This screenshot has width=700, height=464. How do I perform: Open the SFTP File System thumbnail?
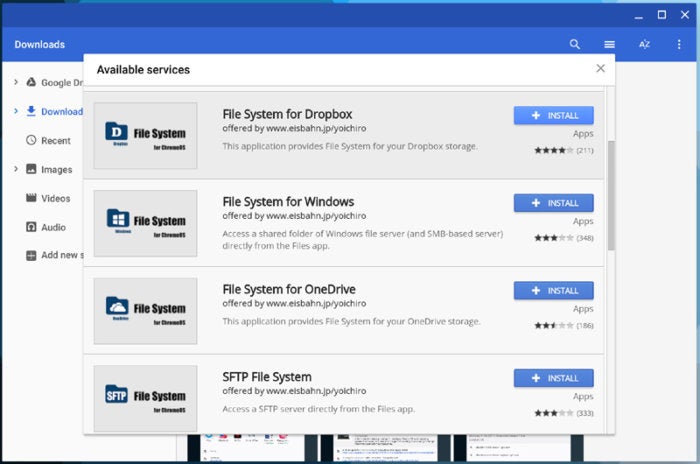[146, 398]
